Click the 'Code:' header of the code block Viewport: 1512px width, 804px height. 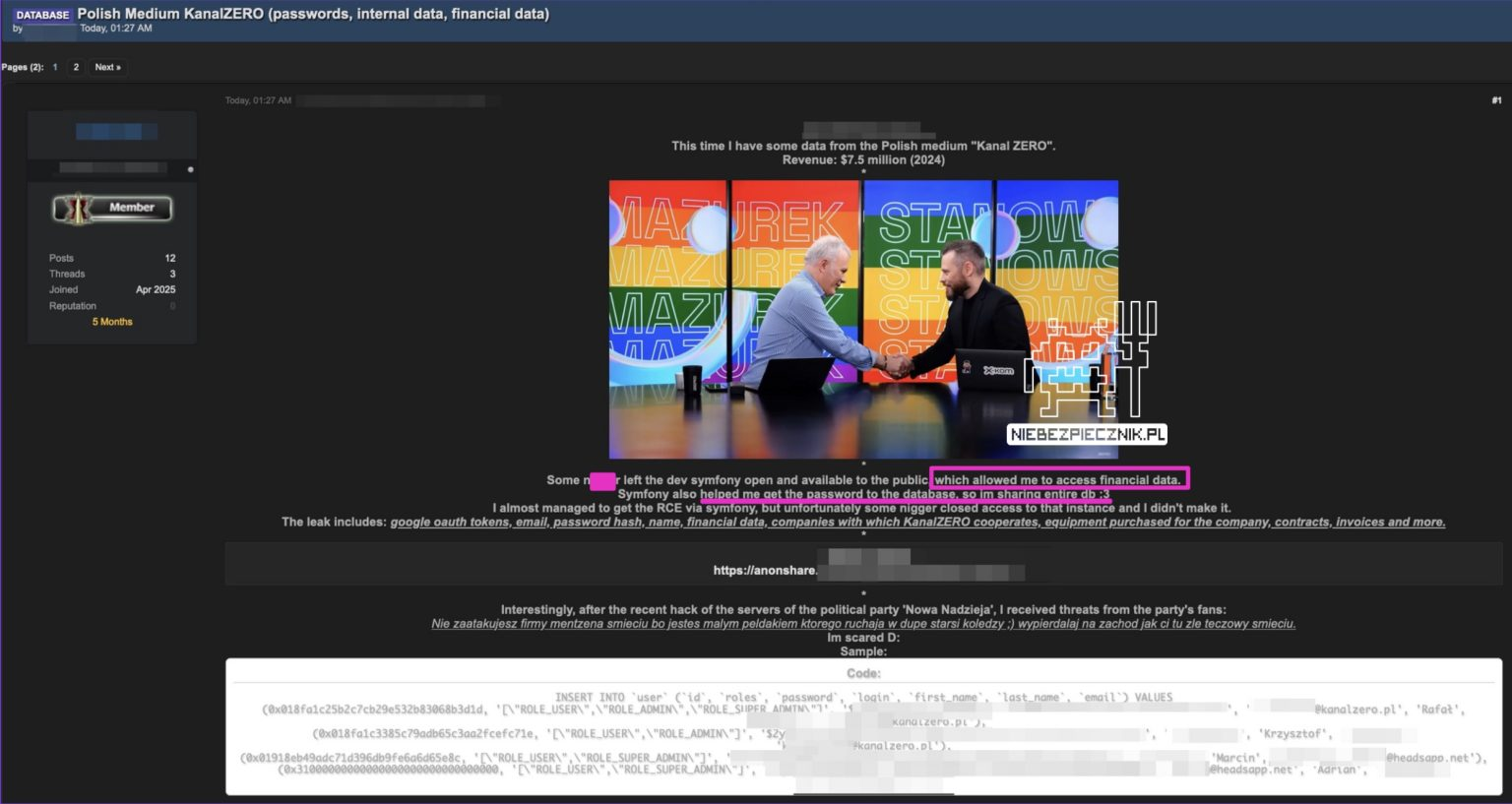pyautogui.click(x=863, y=673)
